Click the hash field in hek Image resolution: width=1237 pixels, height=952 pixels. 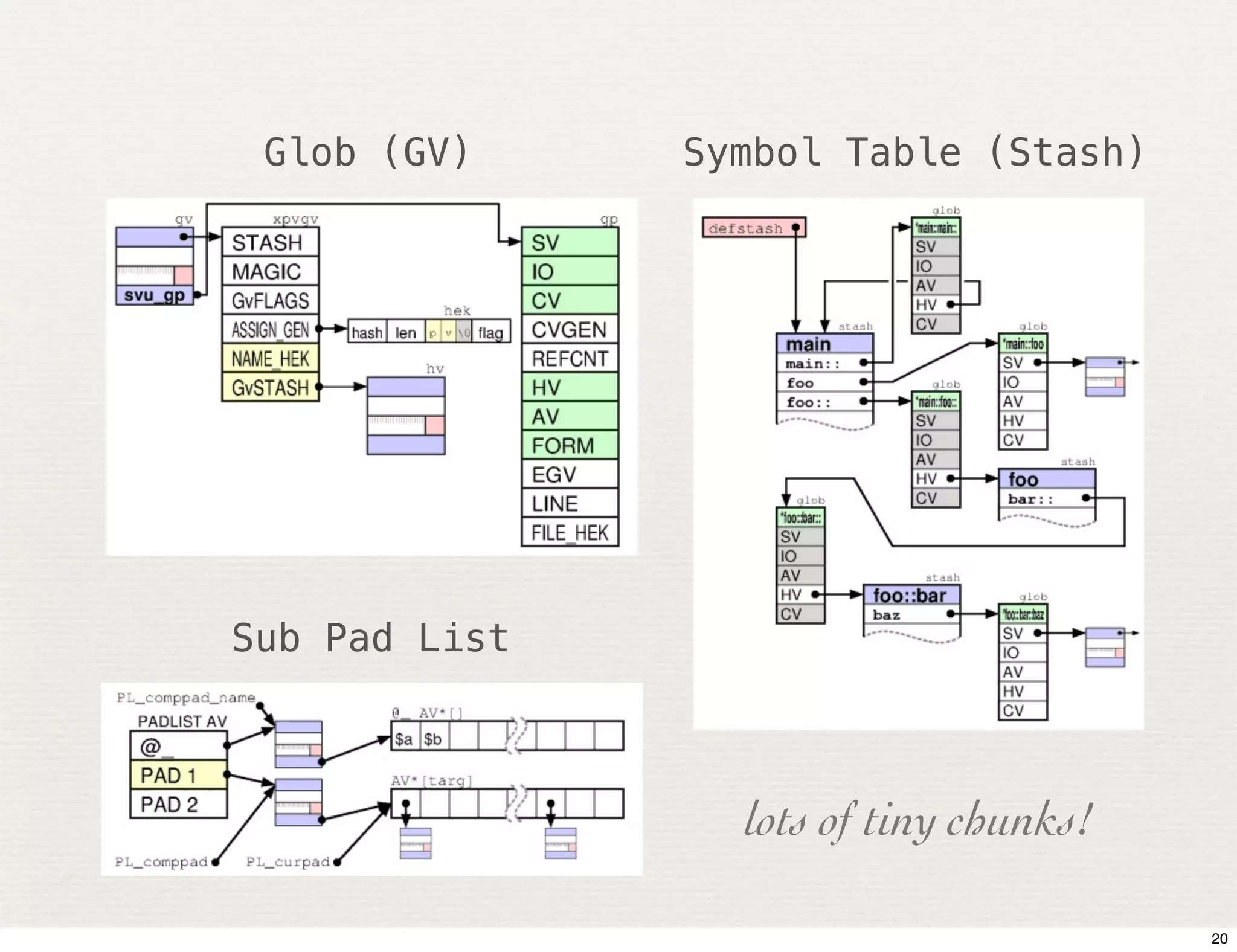coord(367,332)
